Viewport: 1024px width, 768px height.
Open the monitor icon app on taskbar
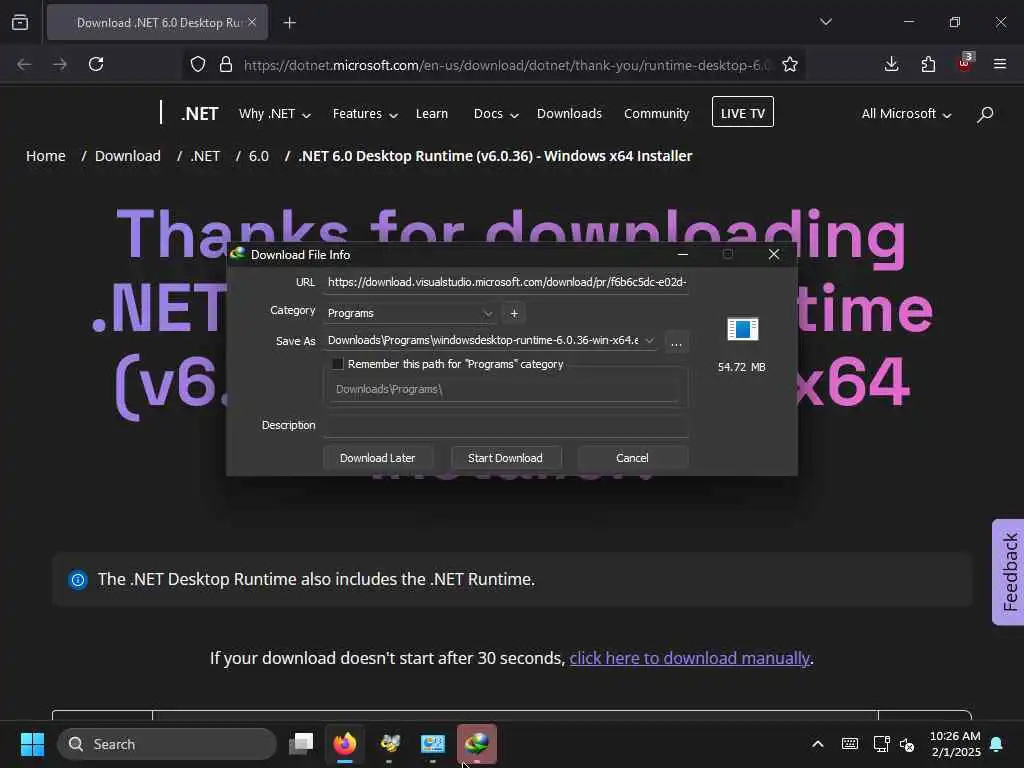pos(433,743)
